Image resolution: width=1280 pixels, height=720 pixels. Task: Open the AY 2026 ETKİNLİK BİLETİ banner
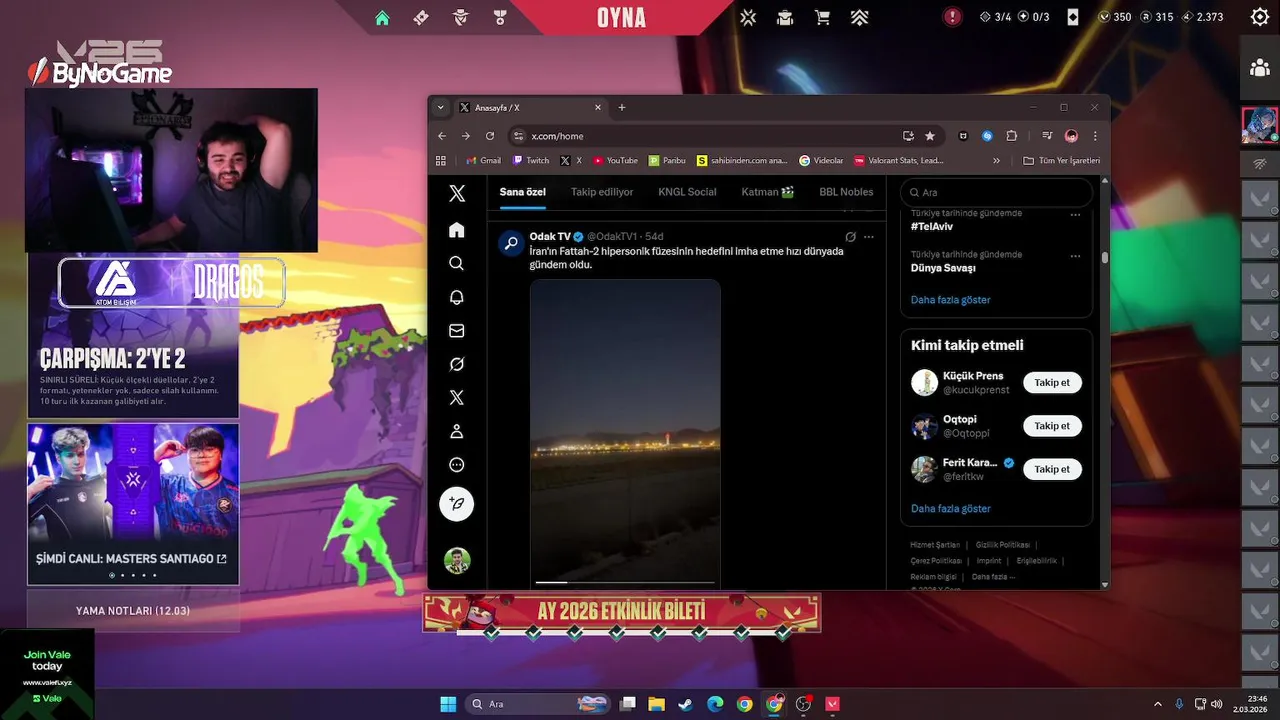[x=621, y=612]
